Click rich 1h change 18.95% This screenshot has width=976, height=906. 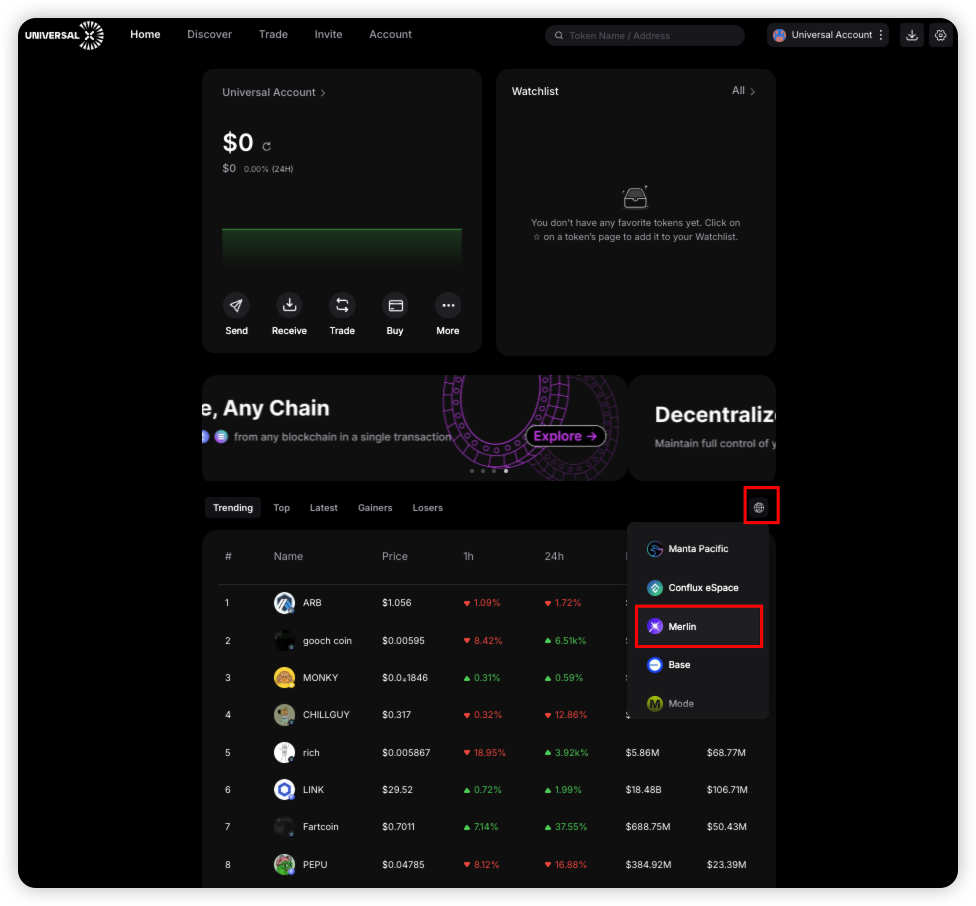click(485, 753)
